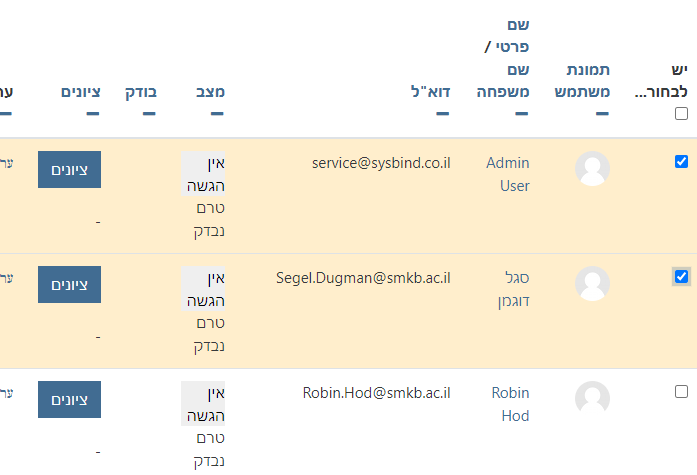Hide the שם משפחה name column using its dash icon
The width and height of the screenshot is (697, 475).
pyautogui.click(x=522, y=114)
